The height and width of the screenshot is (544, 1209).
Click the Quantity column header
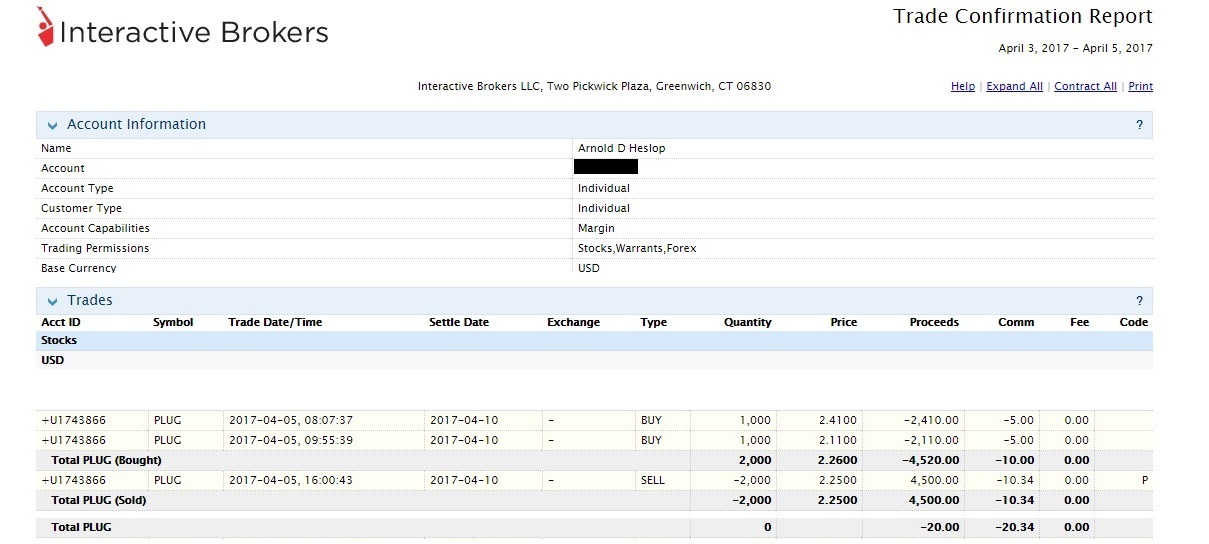pyautogui.click(x=747, y=322)
